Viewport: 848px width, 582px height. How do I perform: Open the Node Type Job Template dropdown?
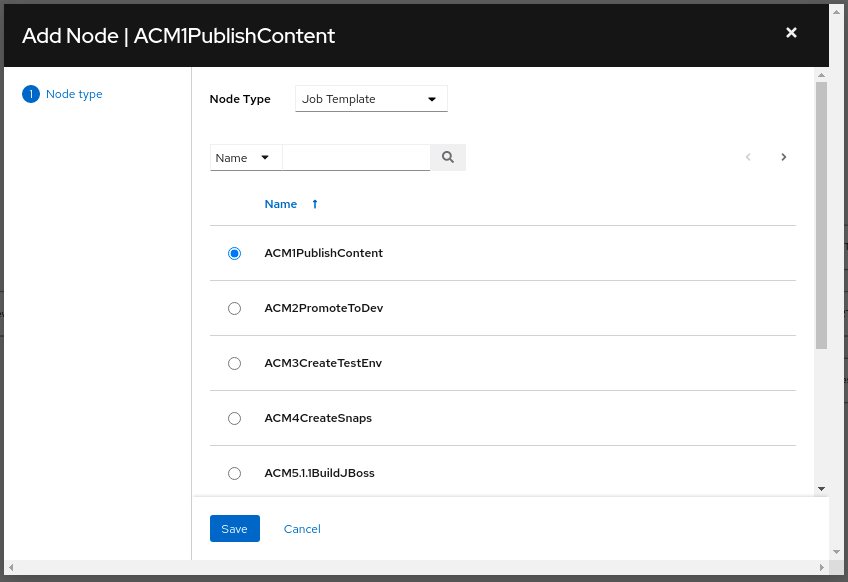coord(371,99)
